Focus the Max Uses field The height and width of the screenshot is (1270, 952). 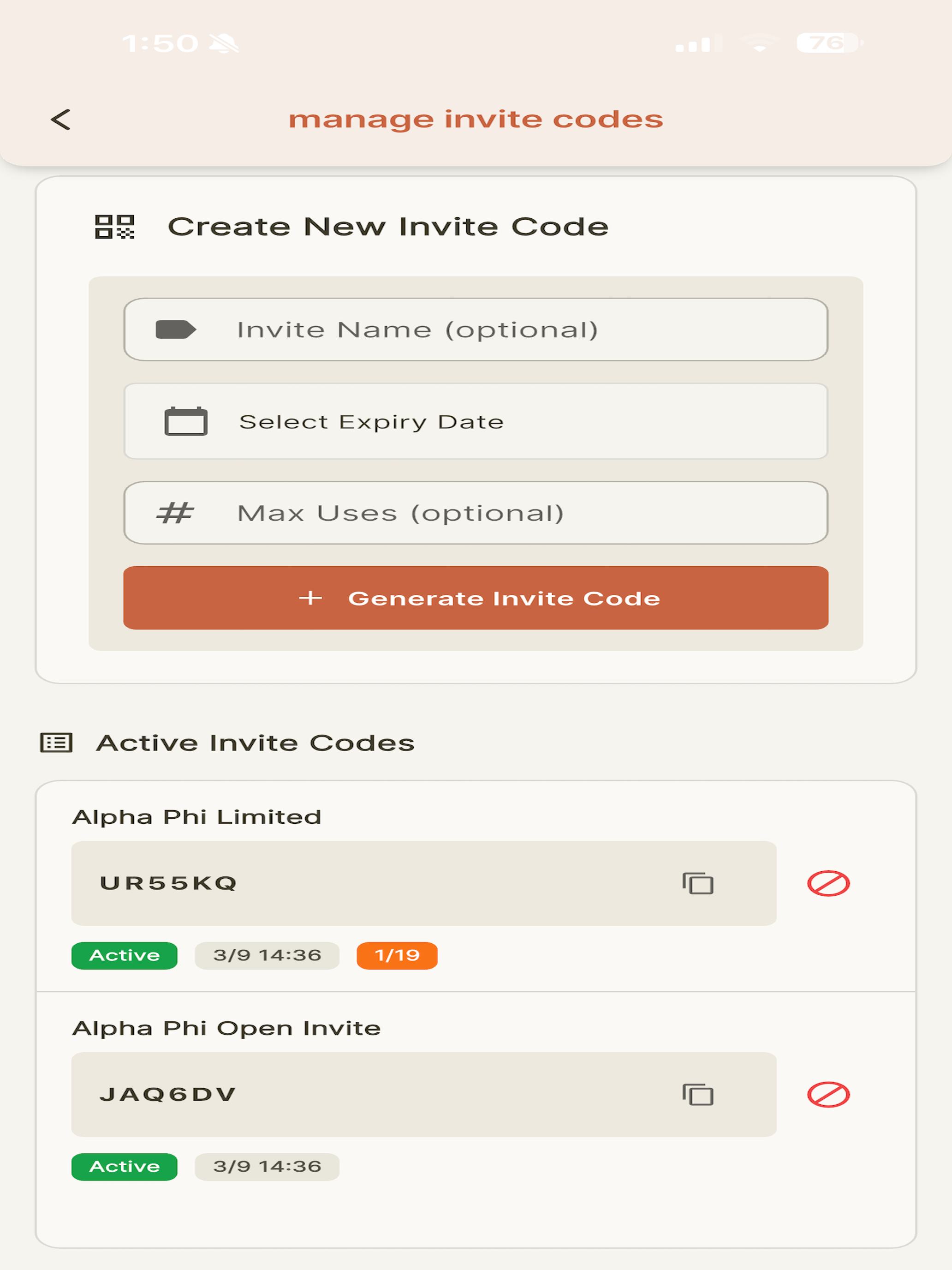[476, 513]
